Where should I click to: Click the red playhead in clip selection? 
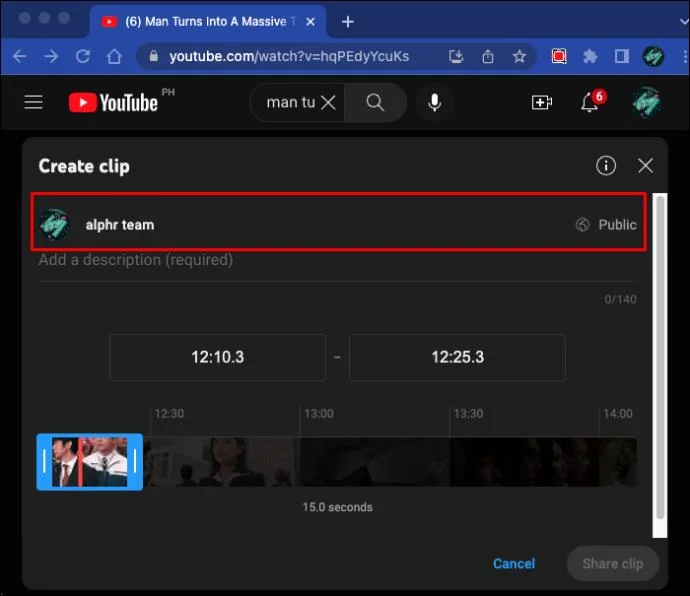[x=80, y=461]
